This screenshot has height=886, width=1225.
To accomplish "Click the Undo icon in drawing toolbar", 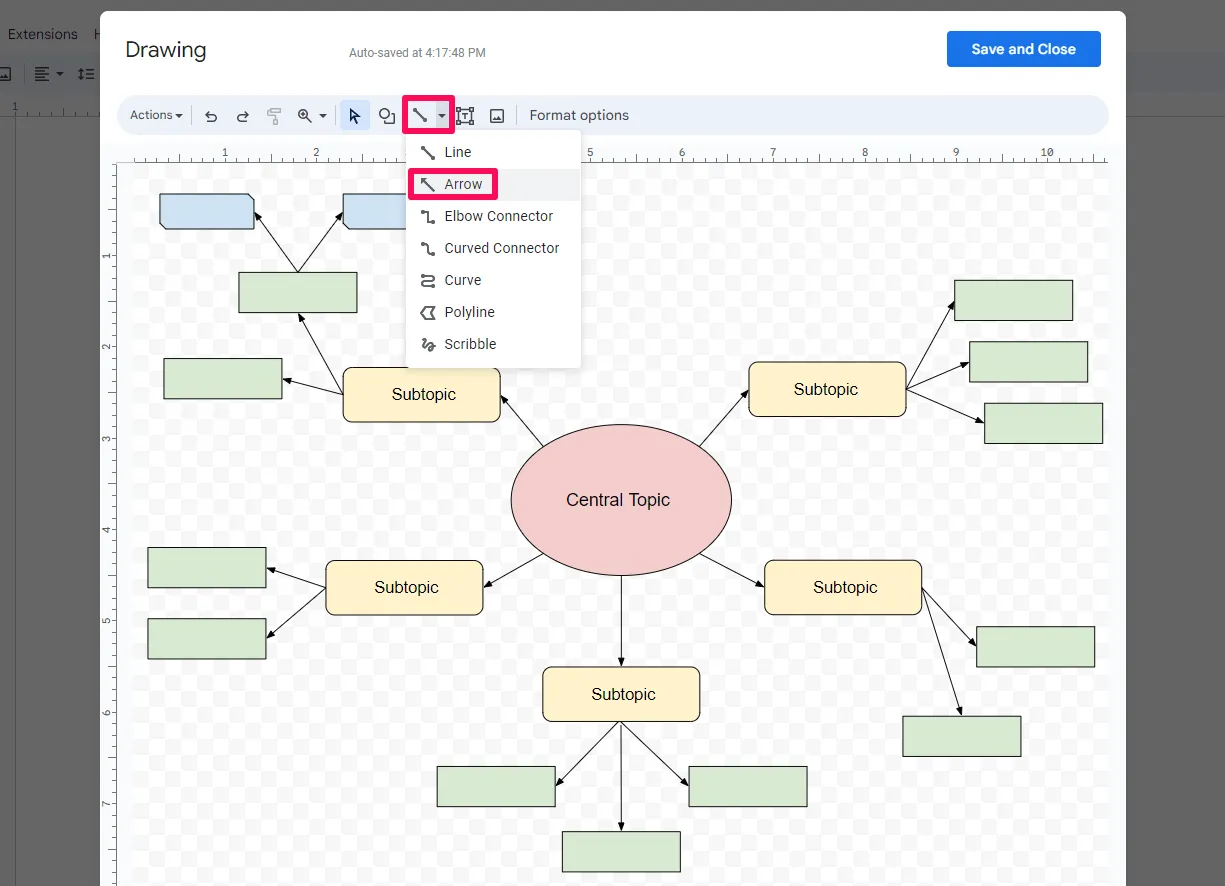I will pyautogui.click(x=211, y=116).
